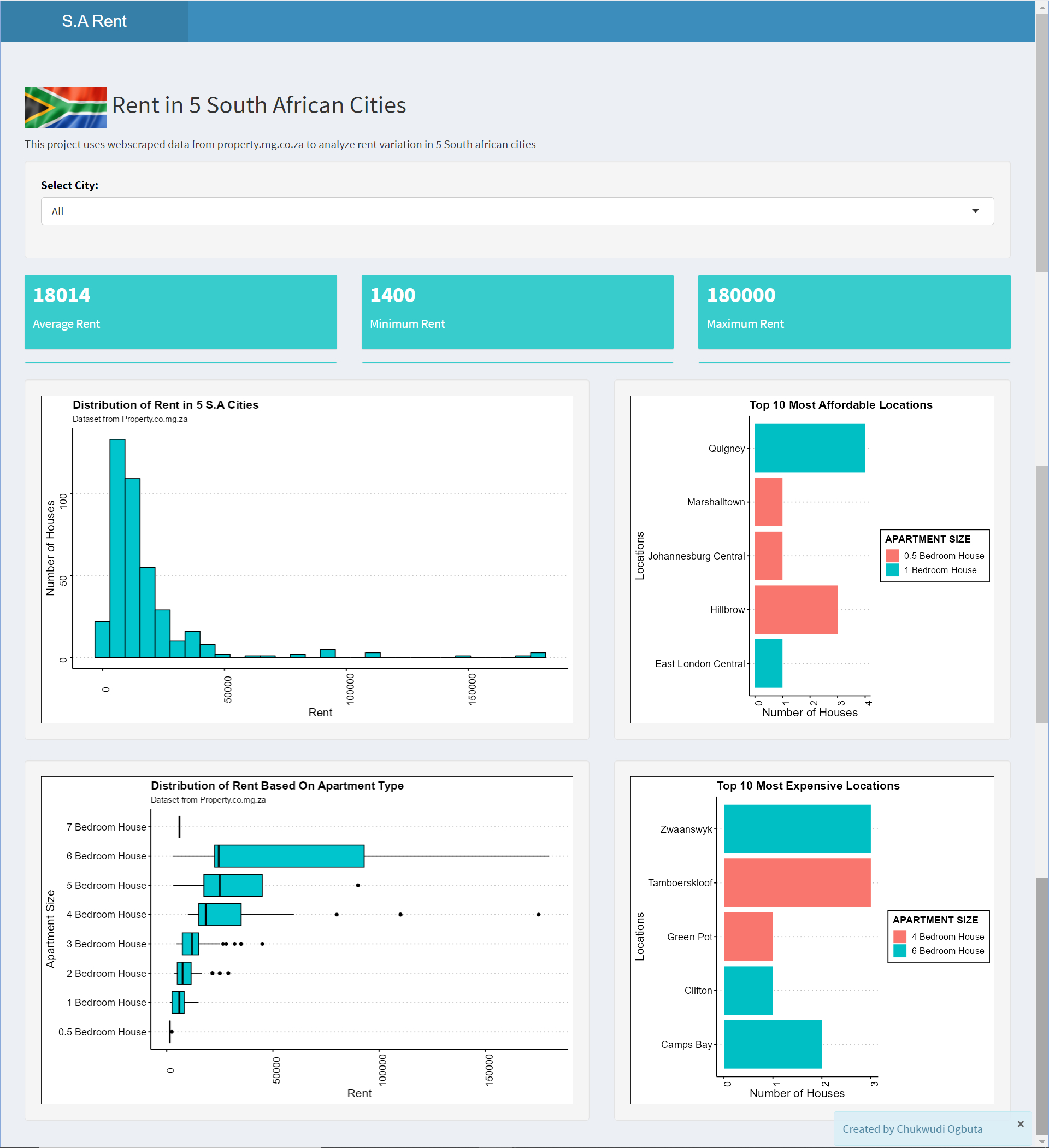Screen dimensions: 1049x1148
Task: Close the Created by Chukwudi Ogbuta notification
Action: 1020,1123
